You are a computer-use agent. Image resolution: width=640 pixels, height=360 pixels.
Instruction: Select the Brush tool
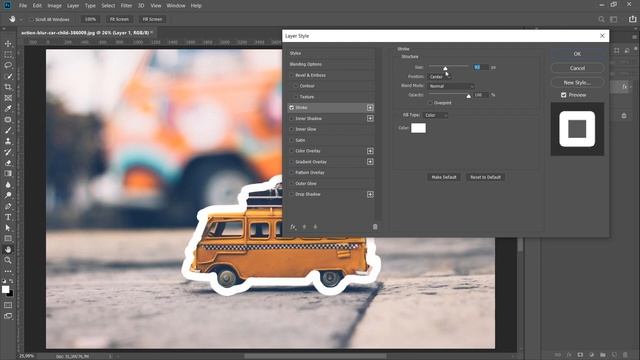tap(8, 130)
